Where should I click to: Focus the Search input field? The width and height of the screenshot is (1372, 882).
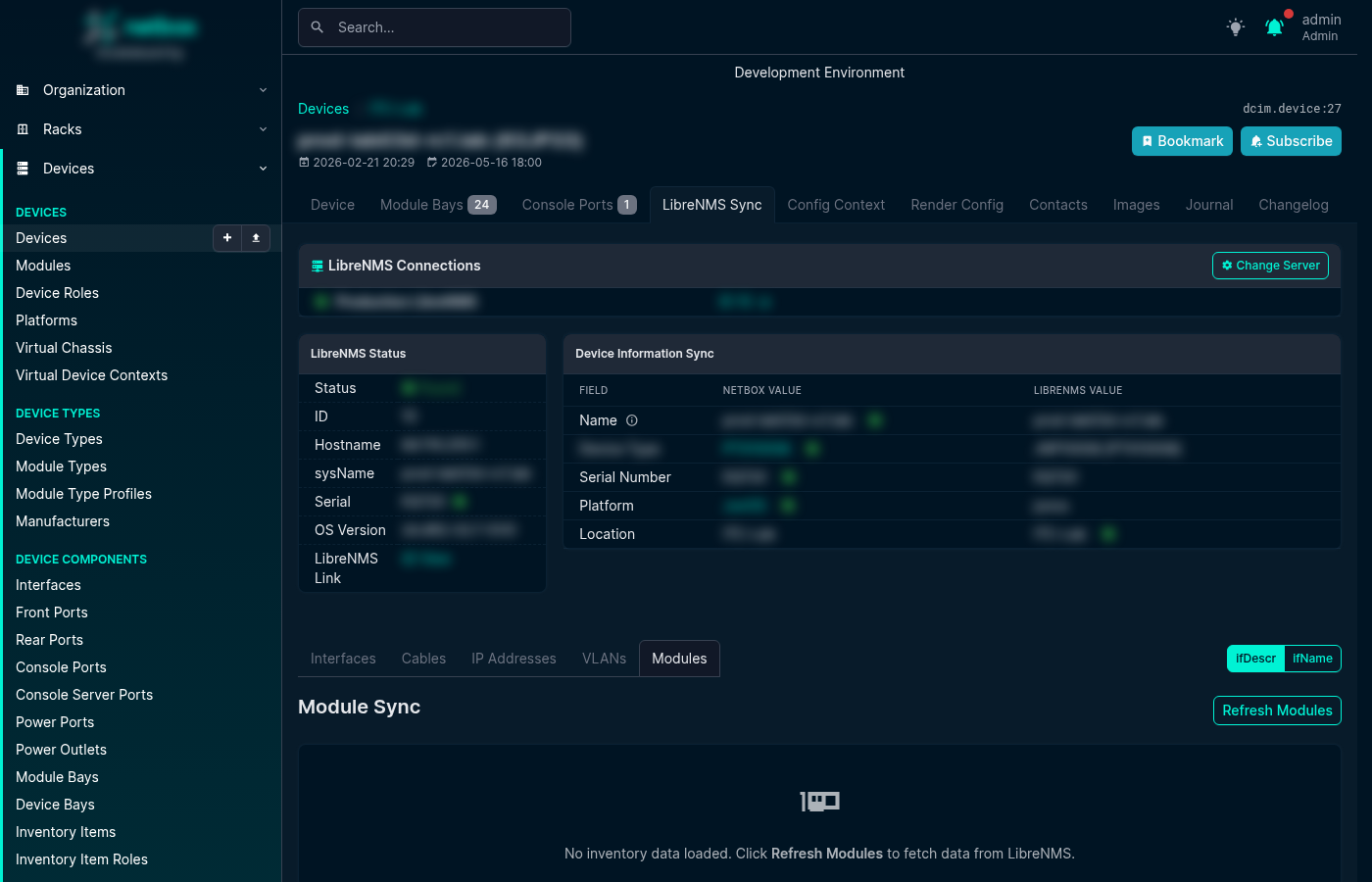click(434, 27)
